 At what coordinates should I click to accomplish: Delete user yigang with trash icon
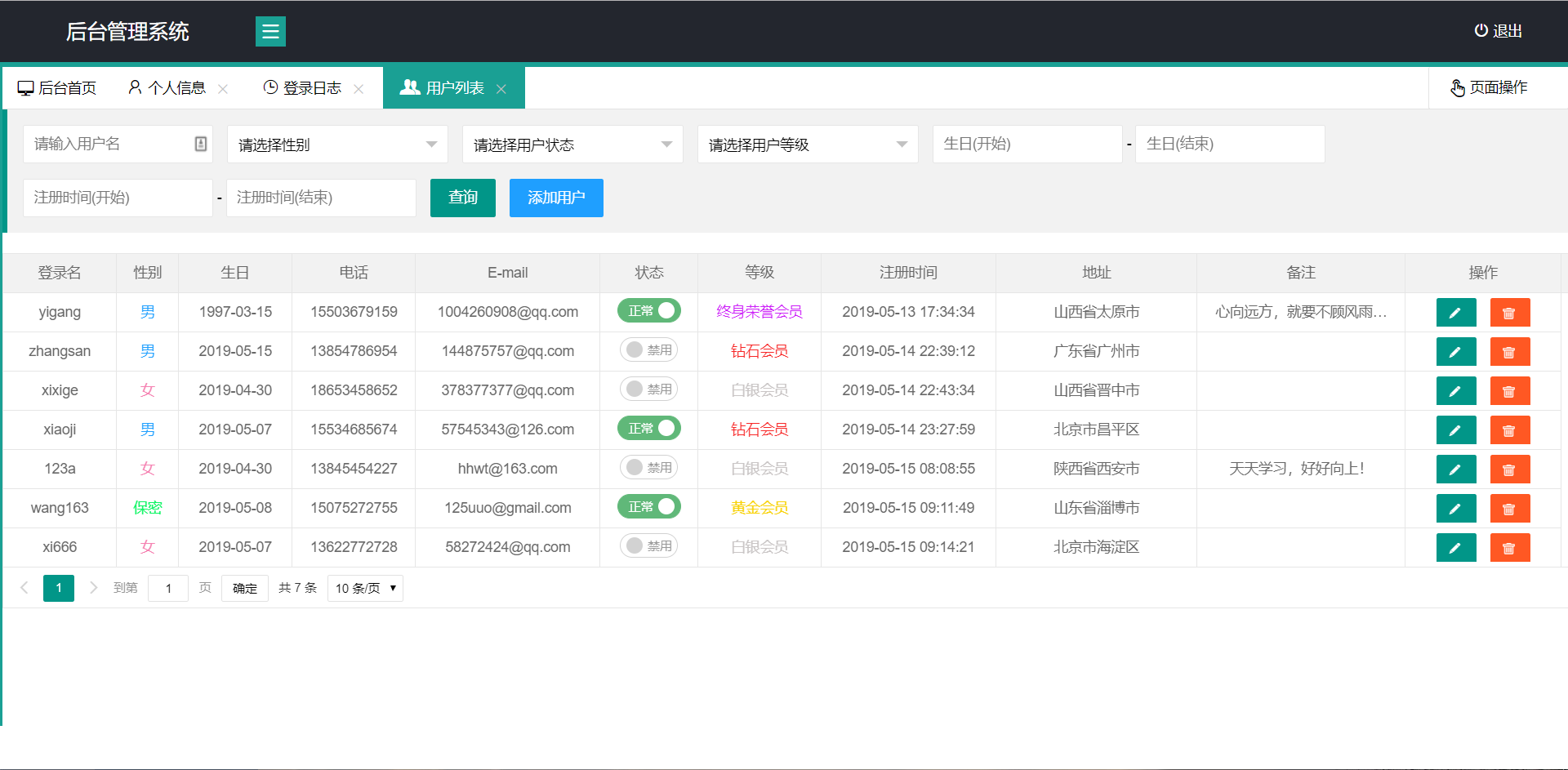[1510, 313]
